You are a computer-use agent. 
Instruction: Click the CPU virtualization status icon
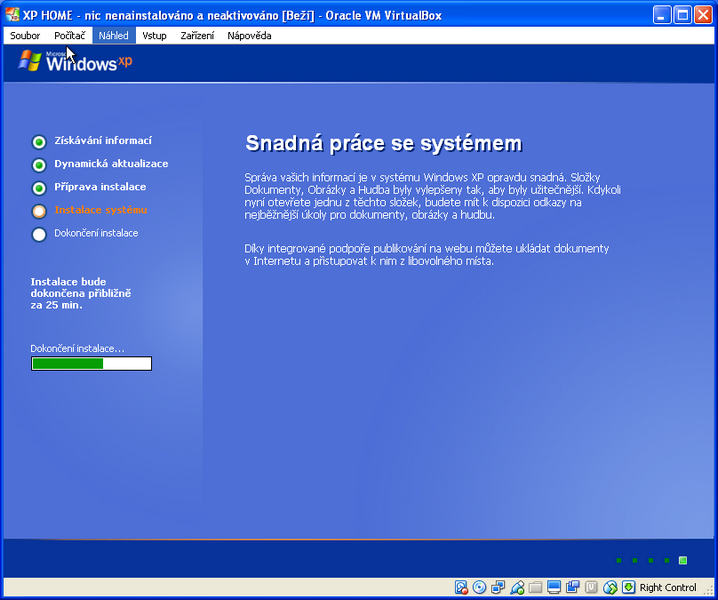[592, 587]
